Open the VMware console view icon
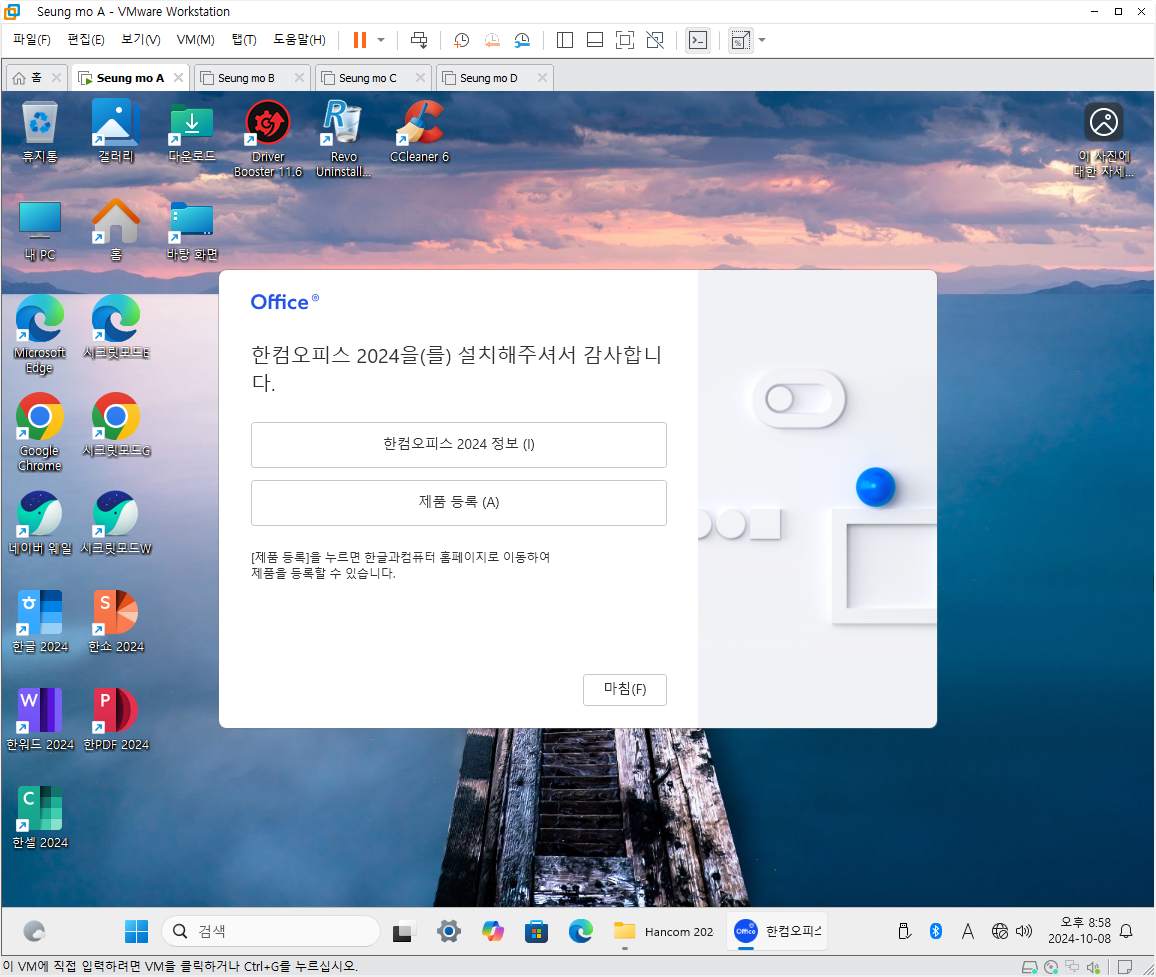The image size is (1156, 977). [x=697, y=40]
